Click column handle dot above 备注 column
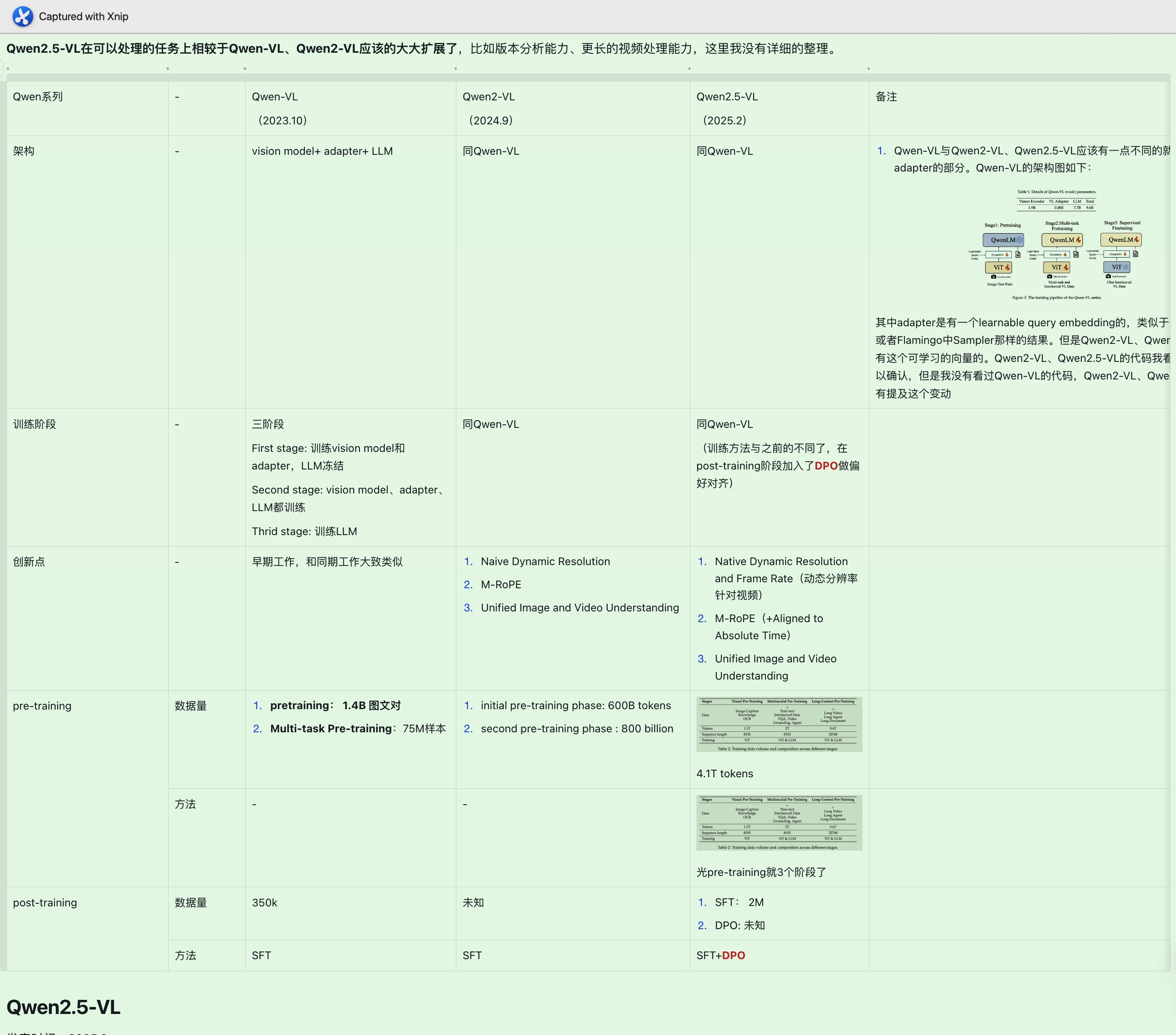Image resolution: width=1176 pixels, height=1035 pixels. click(x=868, y=69)
